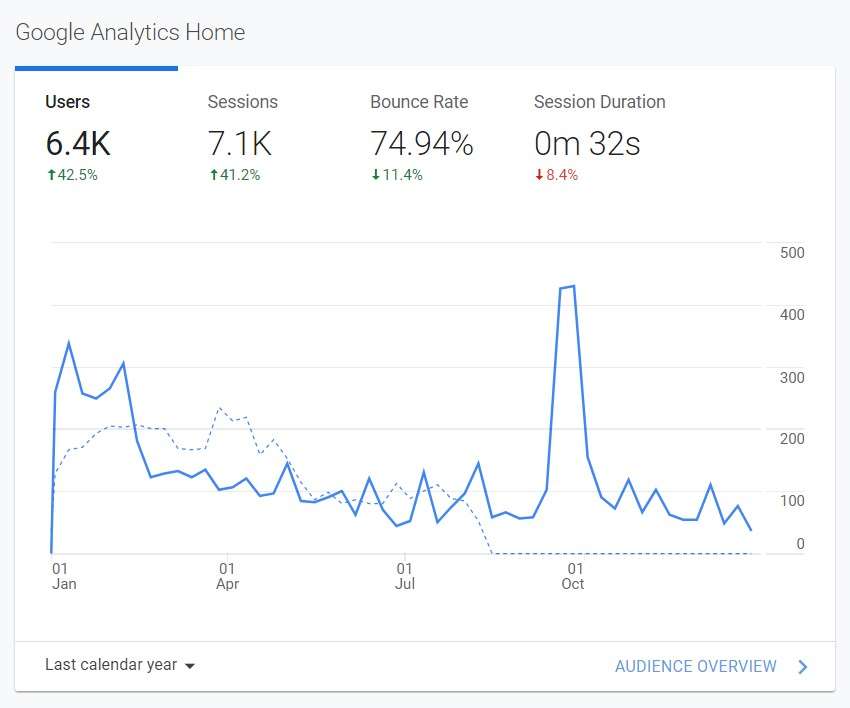Open the AUDIENCE OVERVIEW link
This screenshot has width=850, height=708.
(696, 666)
